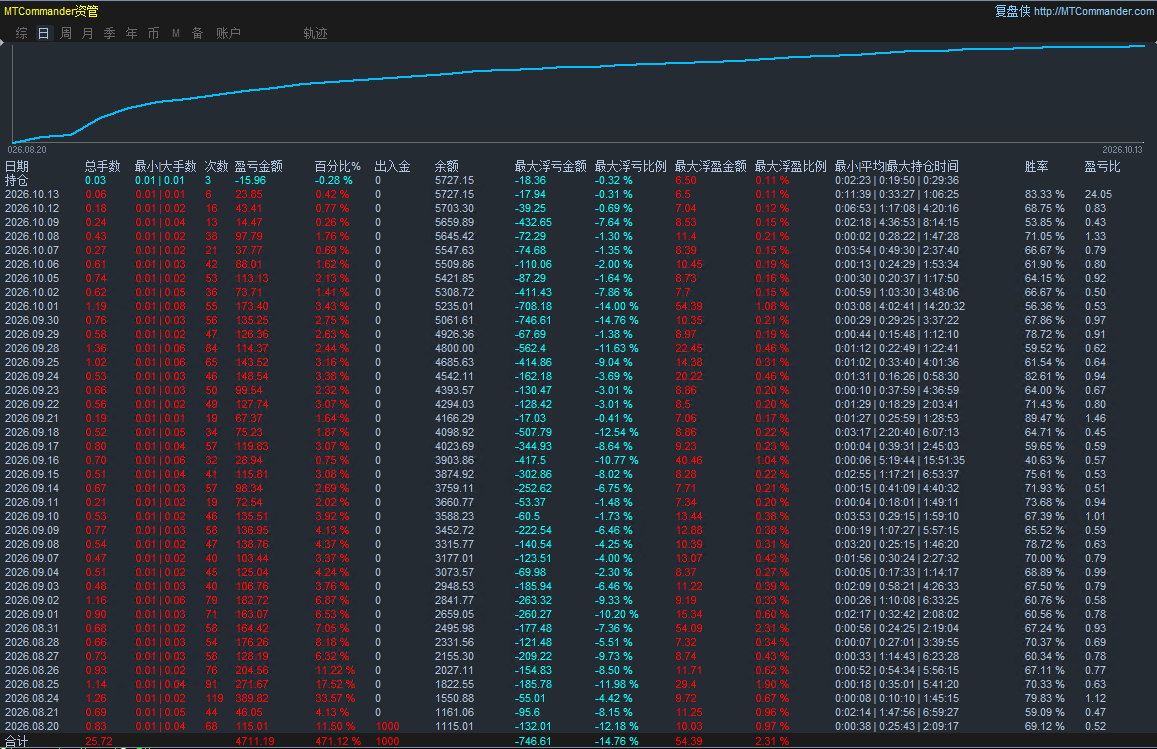The height and width of the screenshot is (749, 1157).
Task: Open the 账户 account tab
Action: click(228, 33)
